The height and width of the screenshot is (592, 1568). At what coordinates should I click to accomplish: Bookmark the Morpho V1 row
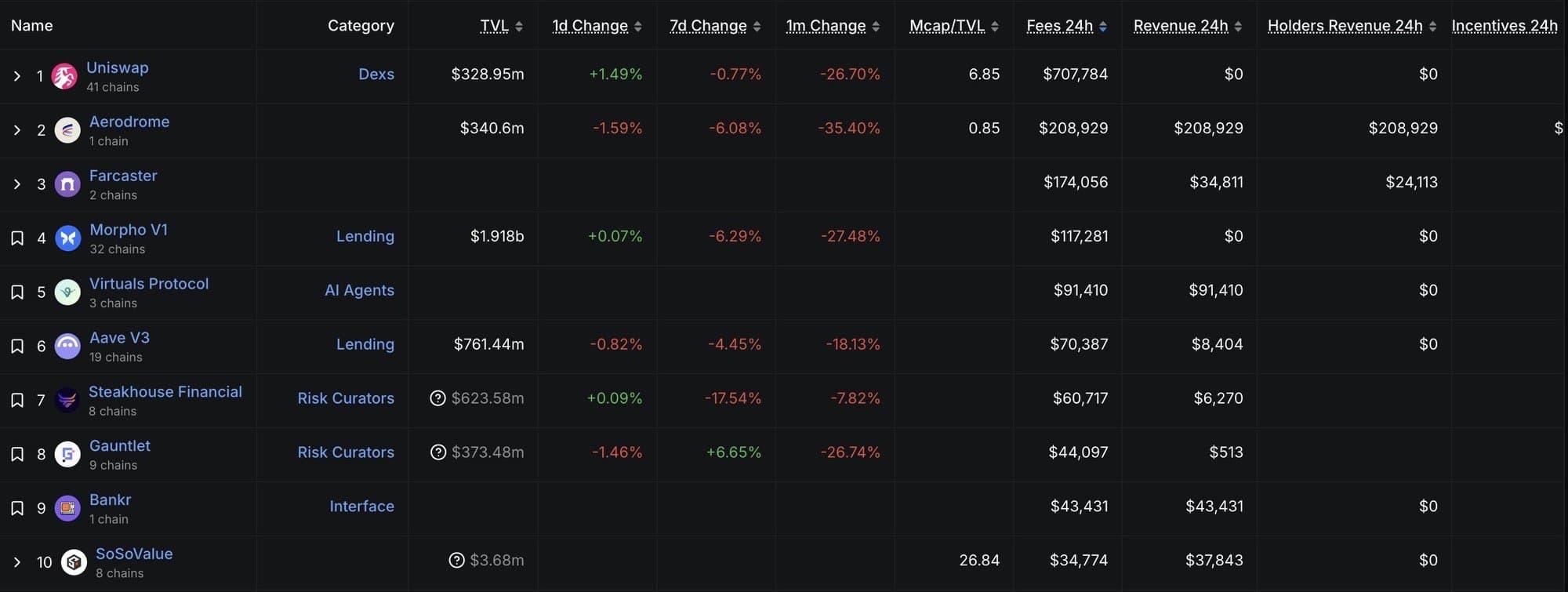17,238
